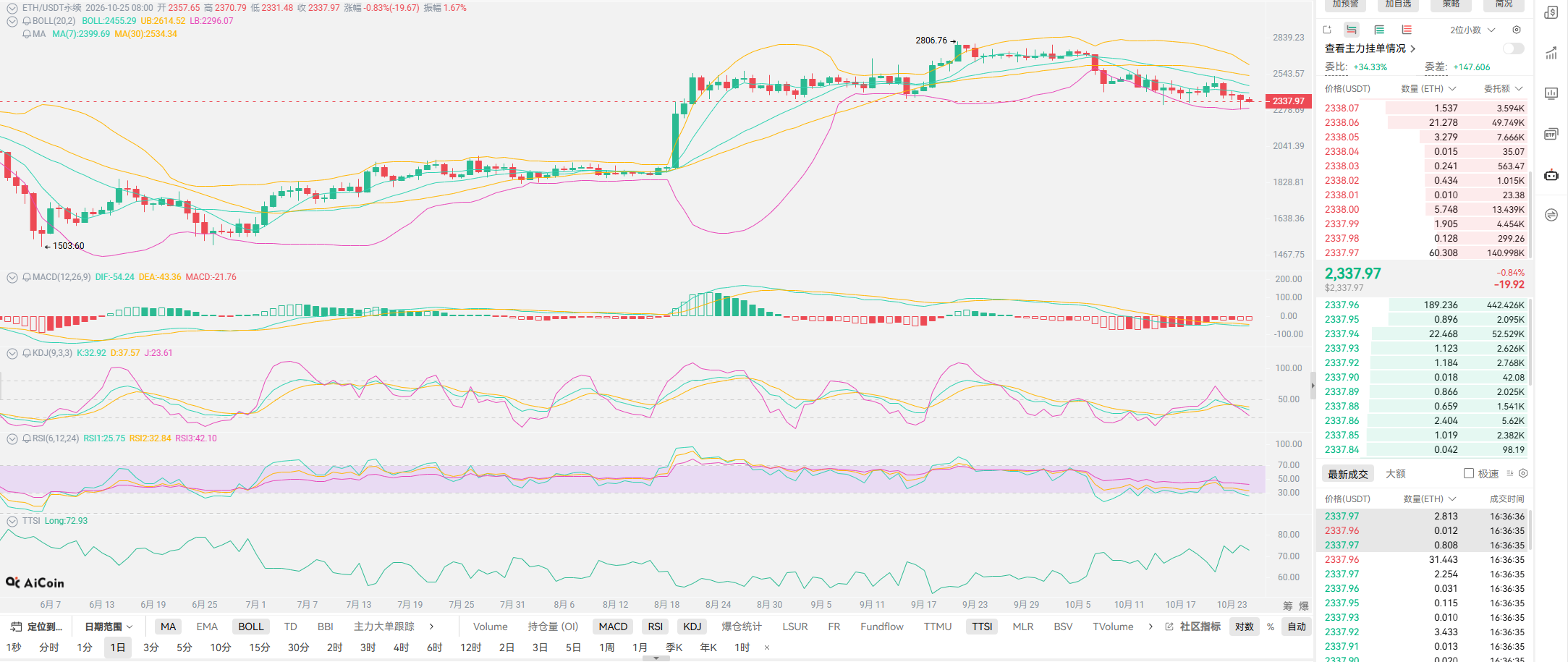The width and height of the screenshot is (1568, 662).
Task: Click the bell icon beside MACD(12,26,9)
Action: pyautogui.click(x=27, y=277)
